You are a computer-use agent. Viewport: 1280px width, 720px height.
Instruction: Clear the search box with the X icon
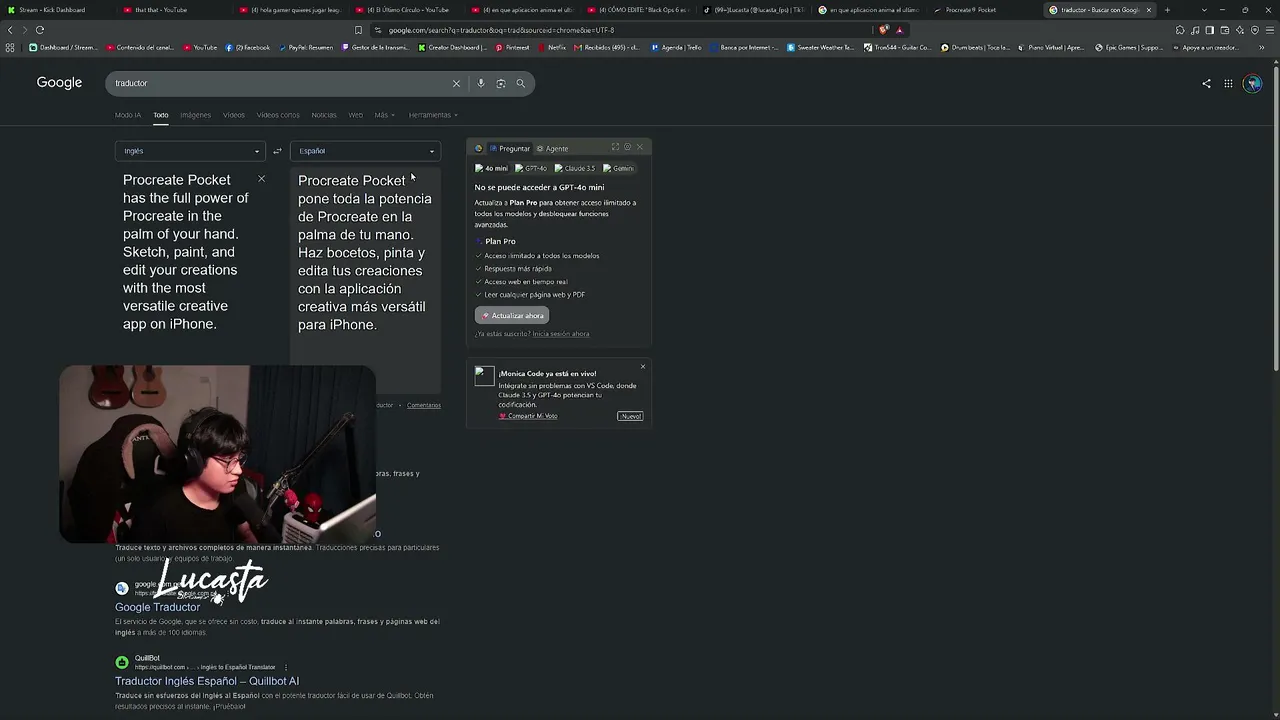[x=456, y=83]
